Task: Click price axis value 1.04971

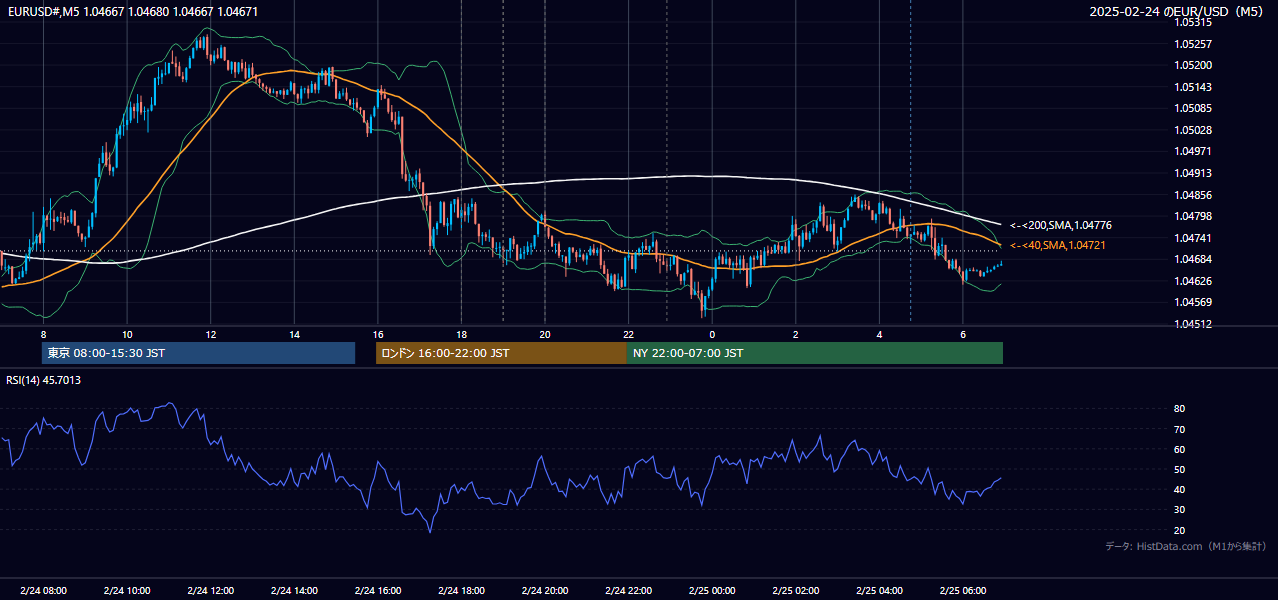Action: (x=1193, y=151)
